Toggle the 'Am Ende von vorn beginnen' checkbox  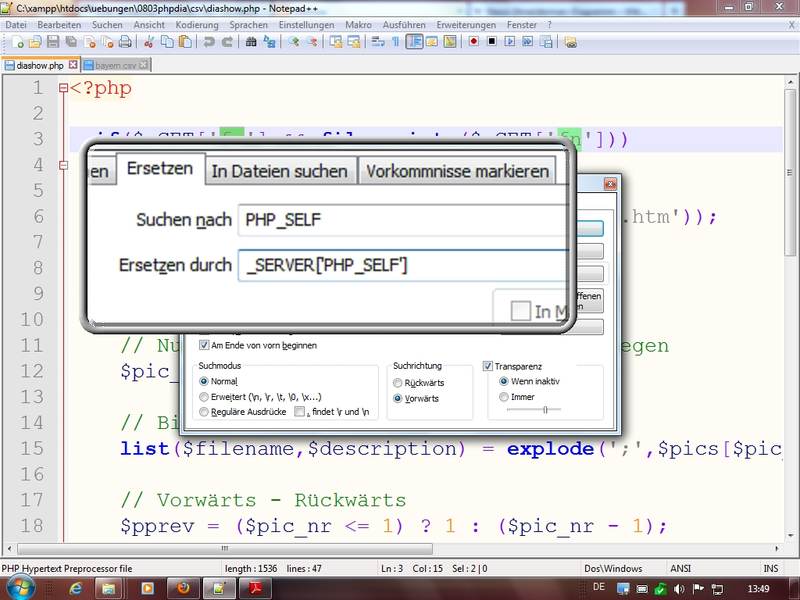204,345
